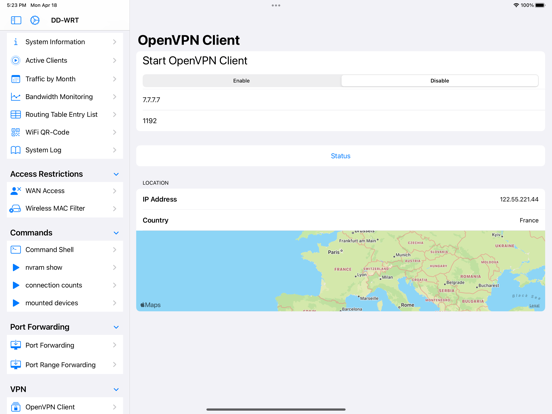Collapse the Access Restrictions section
552x414 pixels.
[116, 174]
